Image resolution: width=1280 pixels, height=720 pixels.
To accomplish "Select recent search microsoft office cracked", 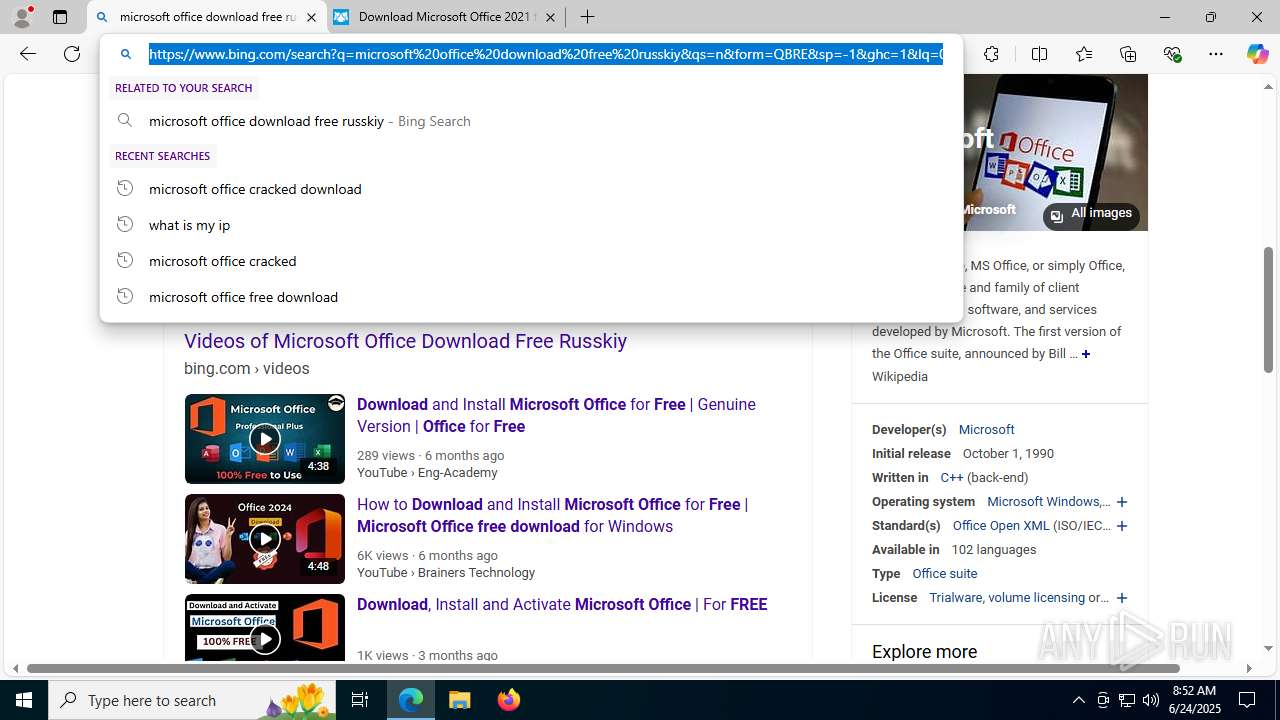I will click(x=531, y=261).
